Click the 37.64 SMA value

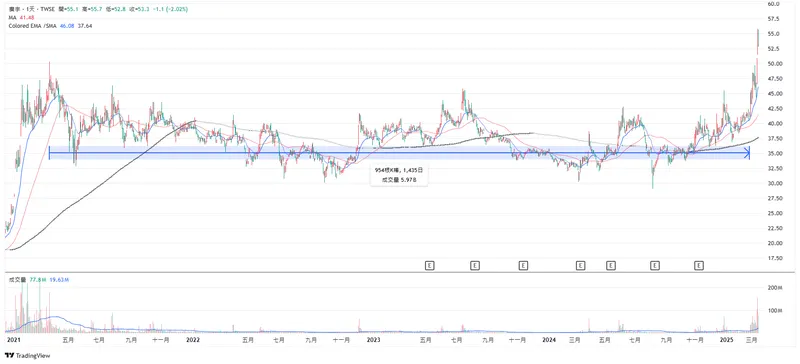(85, 25)
